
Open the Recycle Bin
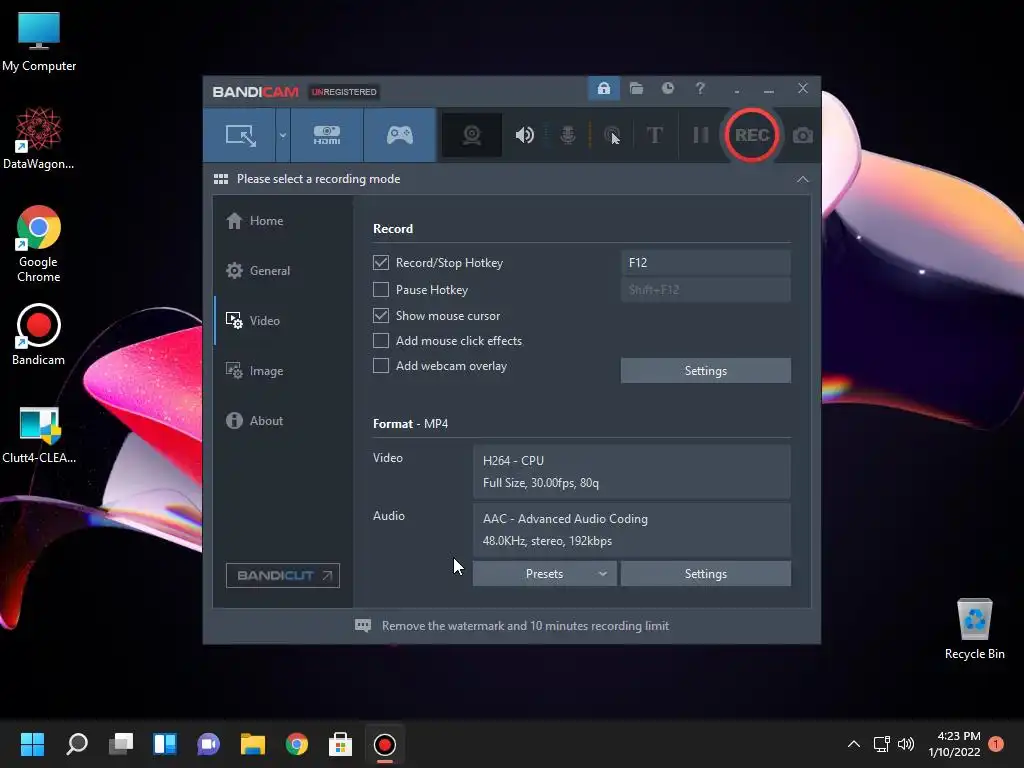[974, 628]
